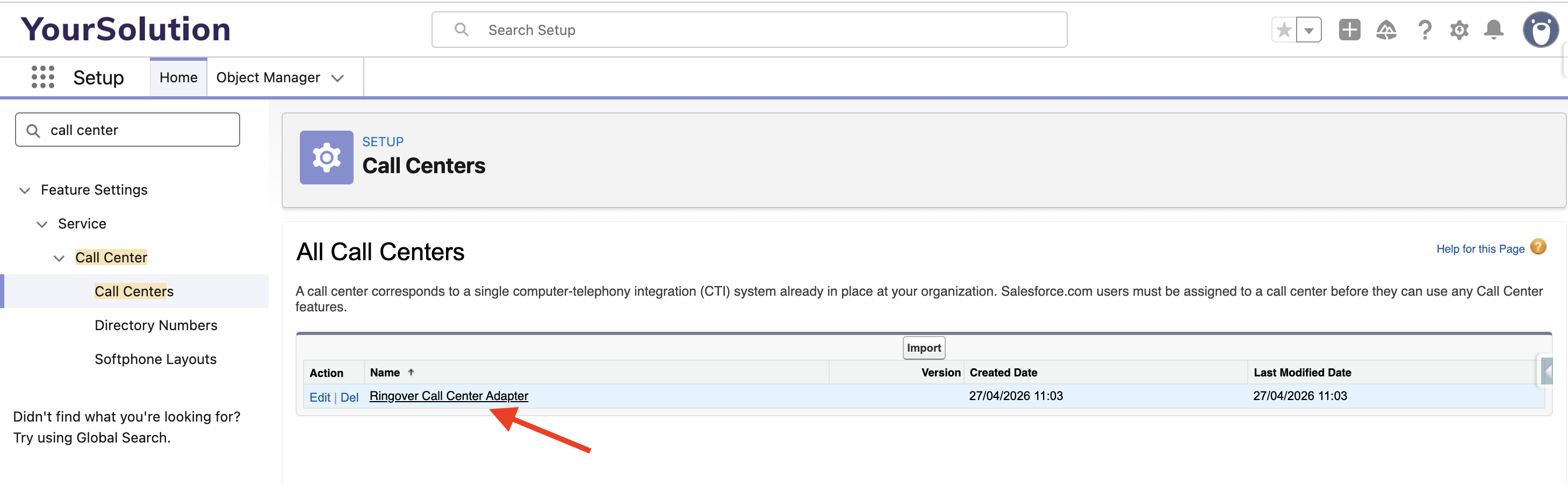Open the setup gear icon in header
1568x485 pixels.
(1459, 30)
